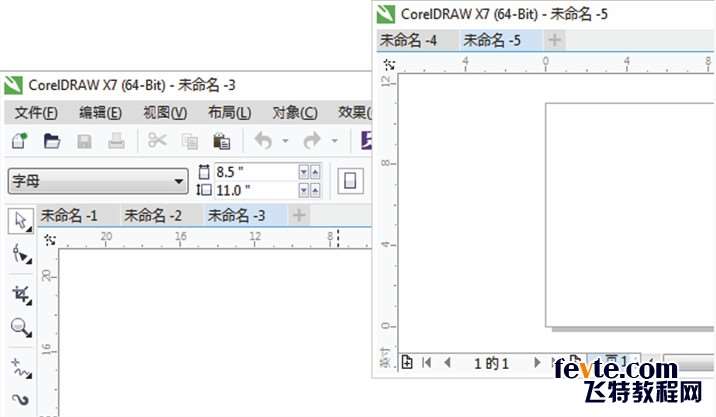Click the page counter 1 的 1

coord(491,364)
